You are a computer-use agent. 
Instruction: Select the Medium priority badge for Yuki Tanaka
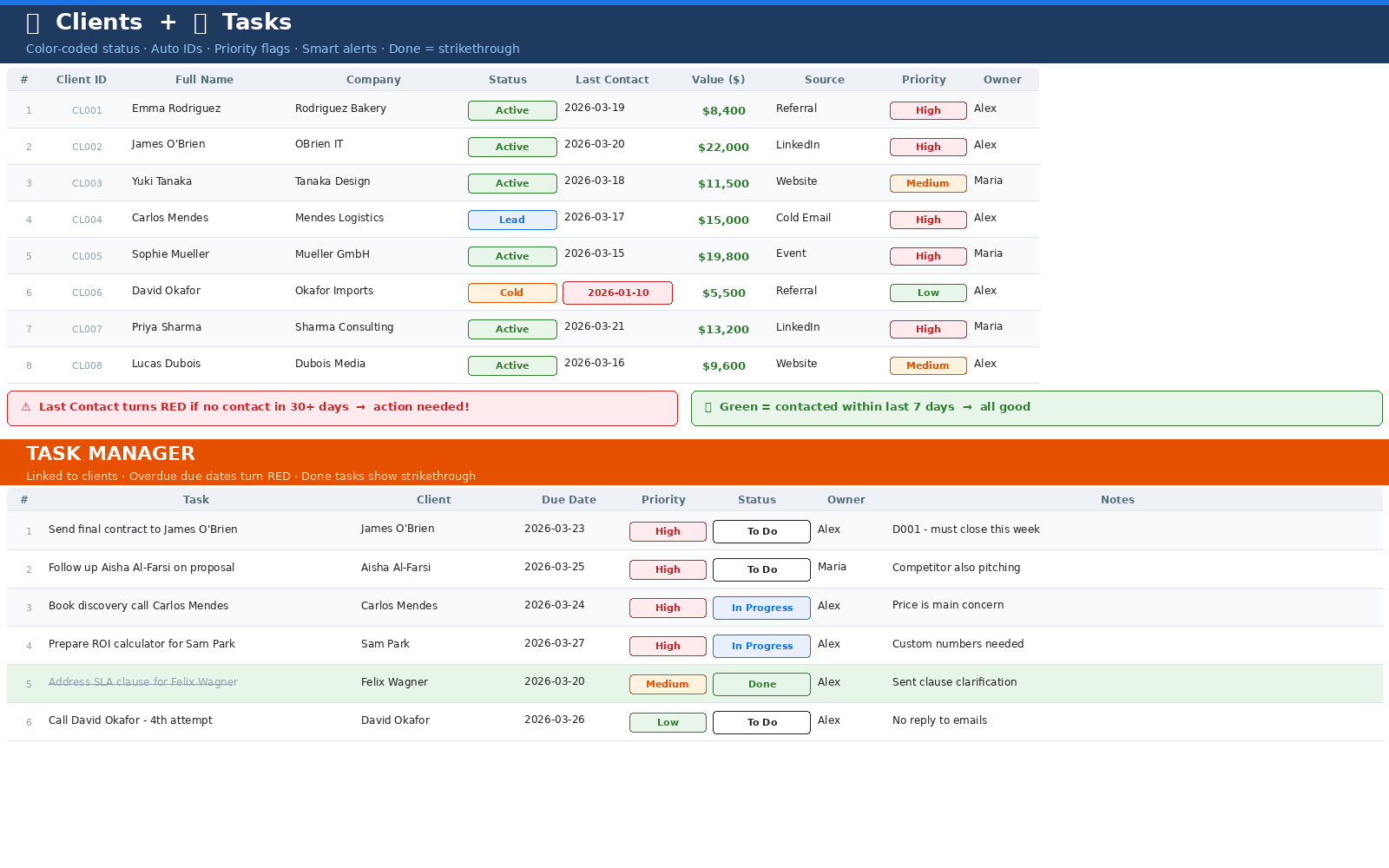tap(927, 184)
